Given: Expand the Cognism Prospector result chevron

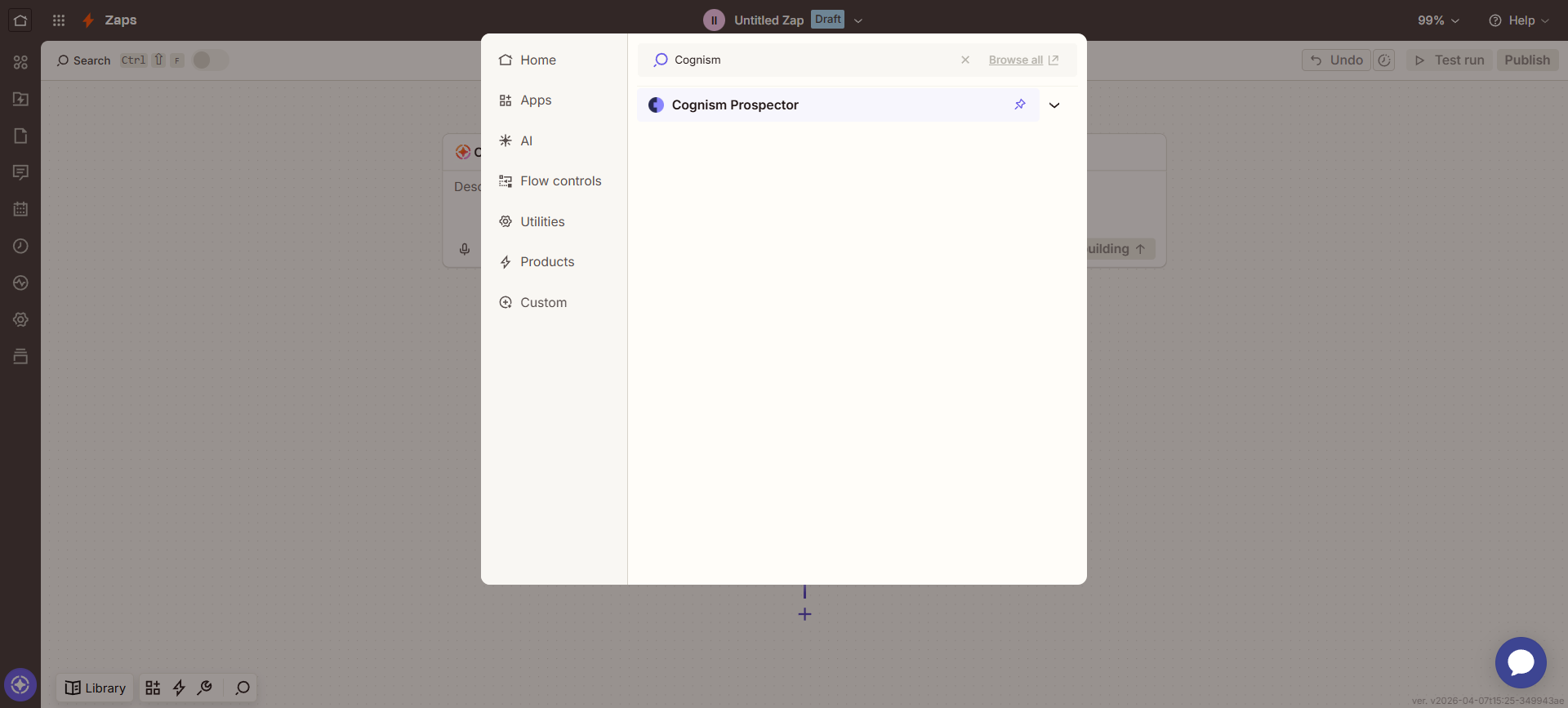Looking at the screenshot, I should pyautogui.click(x=1054, y=105).
